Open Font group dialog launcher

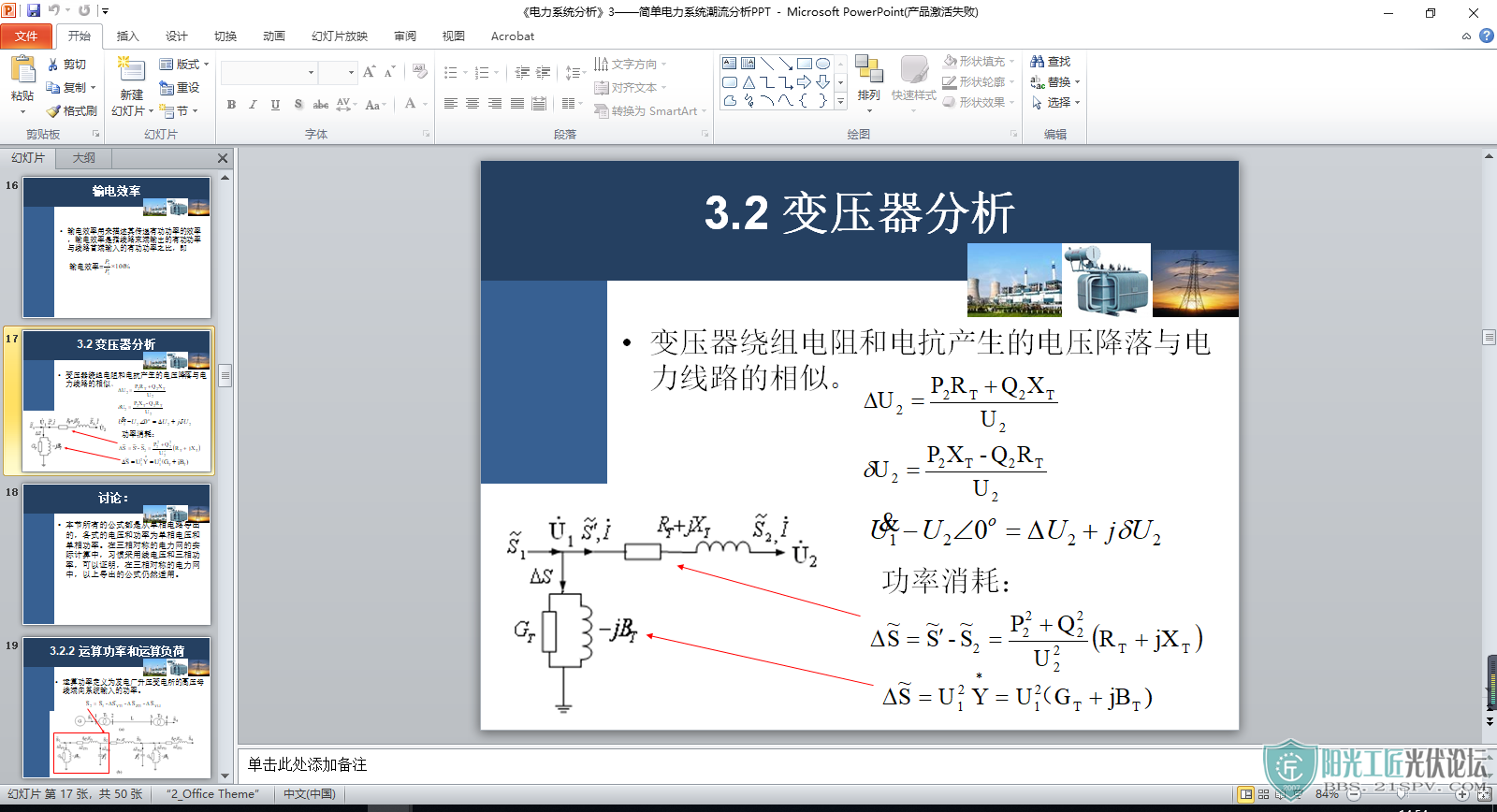click(426, 134)
